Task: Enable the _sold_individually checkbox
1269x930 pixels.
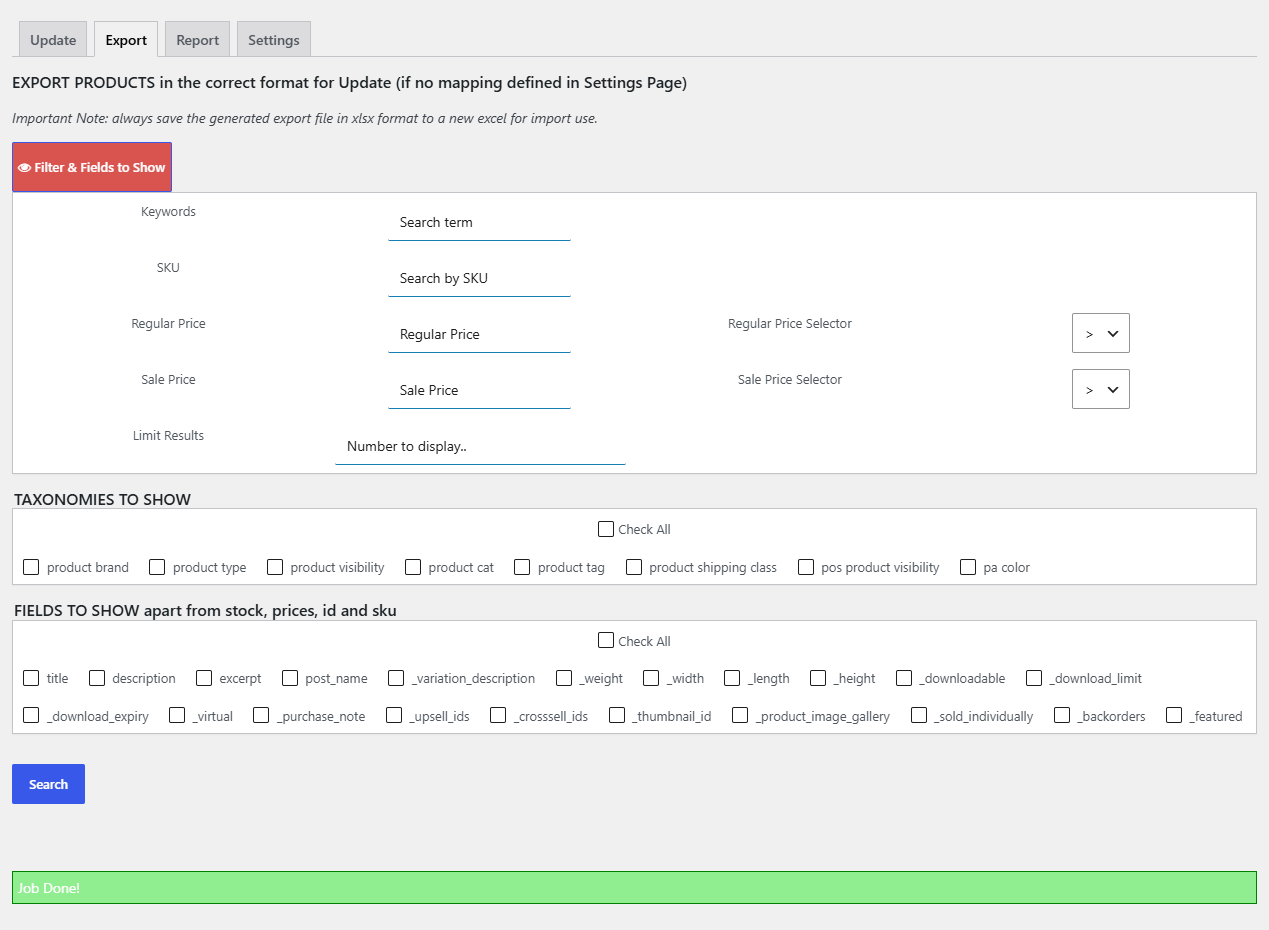Action: point(919,715)
